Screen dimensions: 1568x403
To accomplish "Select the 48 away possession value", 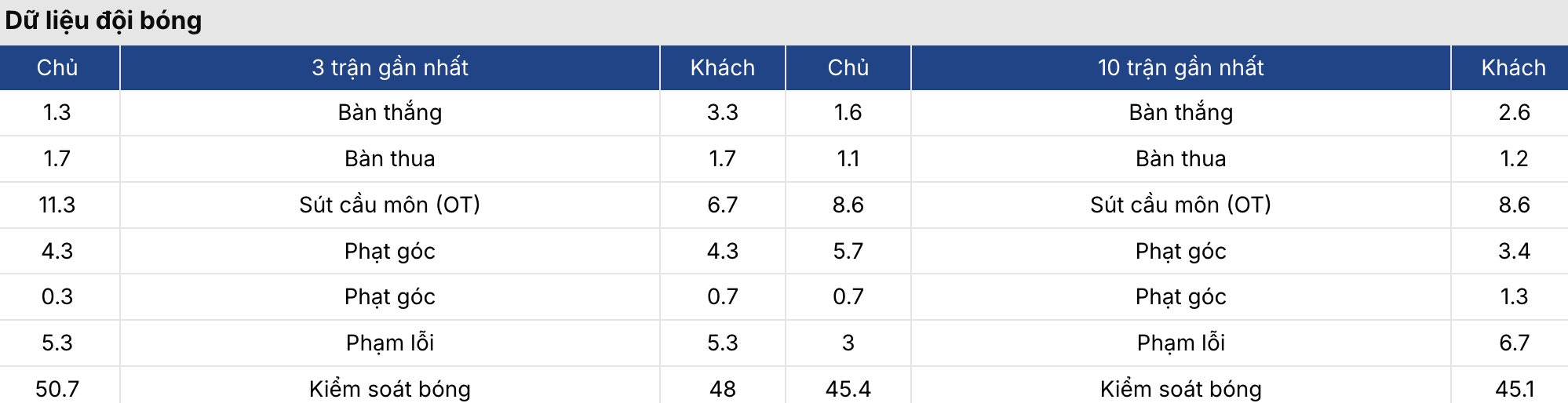I will [x=722, y=388].
